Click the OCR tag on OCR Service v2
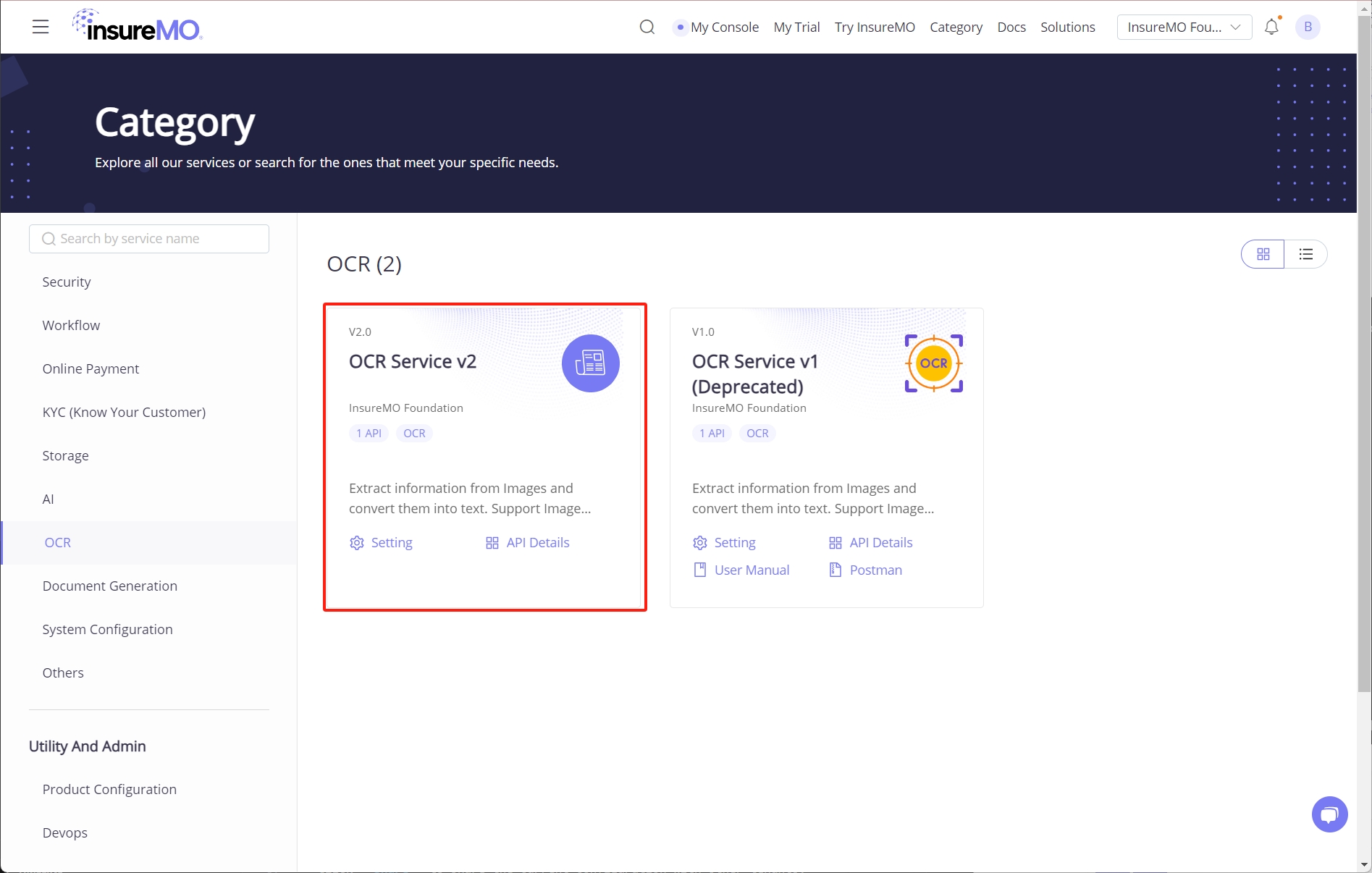1372x873 pixels. (415, 434)
